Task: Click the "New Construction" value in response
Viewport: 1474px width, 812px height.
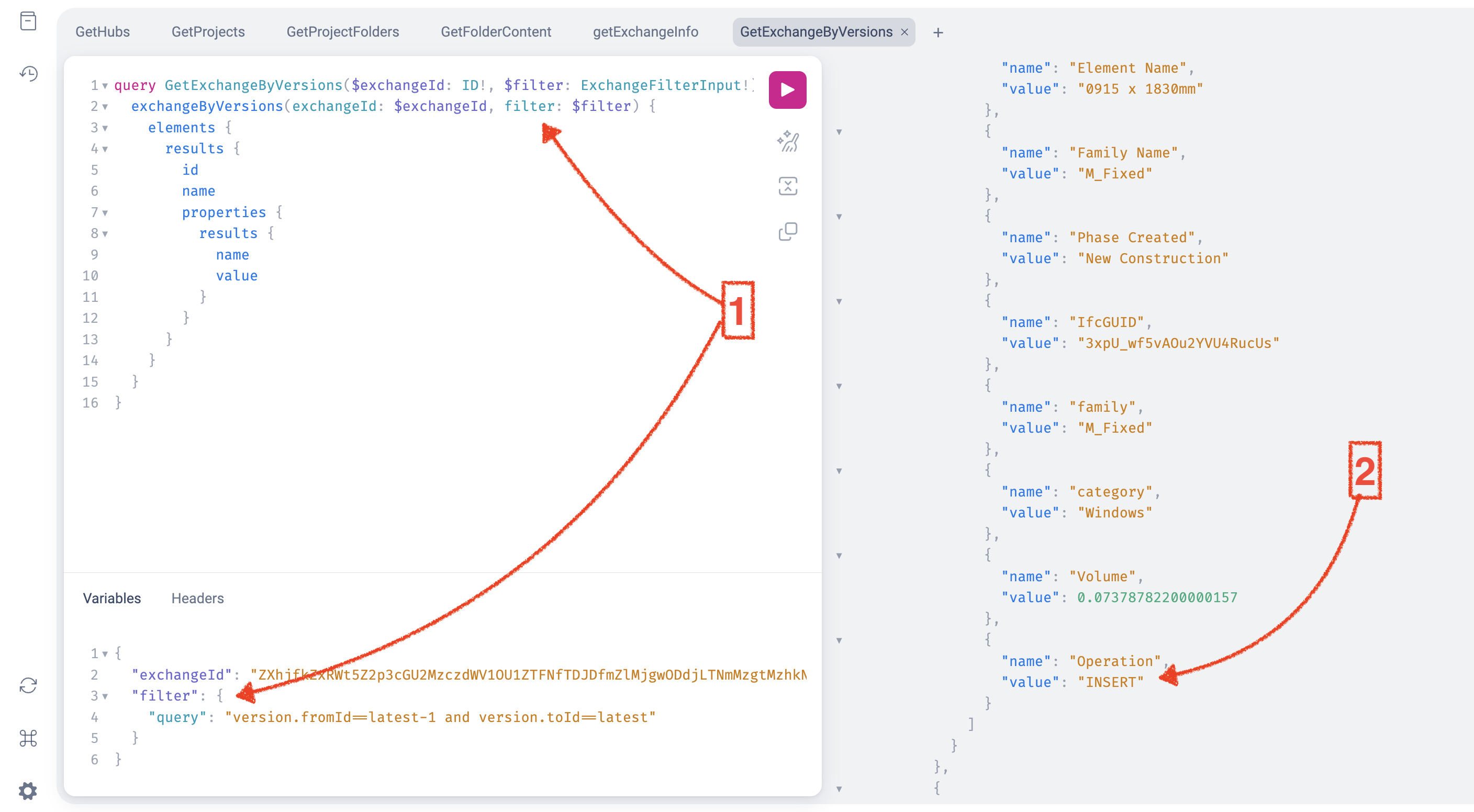Action: tap(1153, 258)
